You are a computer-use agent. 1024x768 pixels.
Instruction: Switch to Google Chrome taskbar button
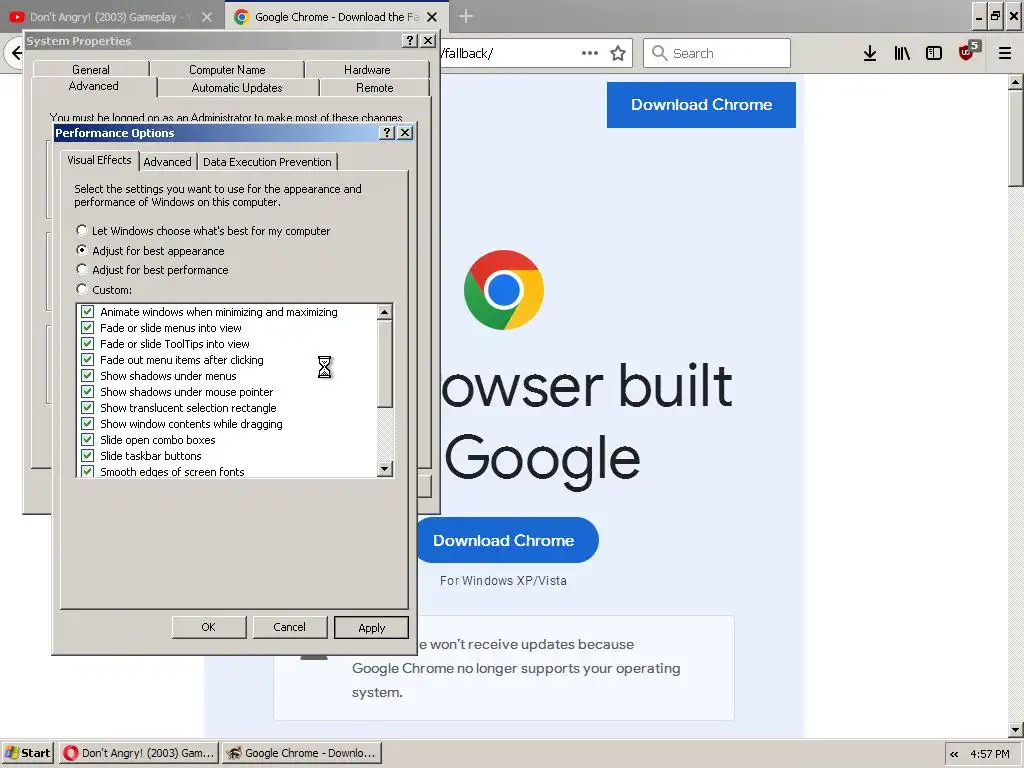pyautogui.click(x=301, y=753)
